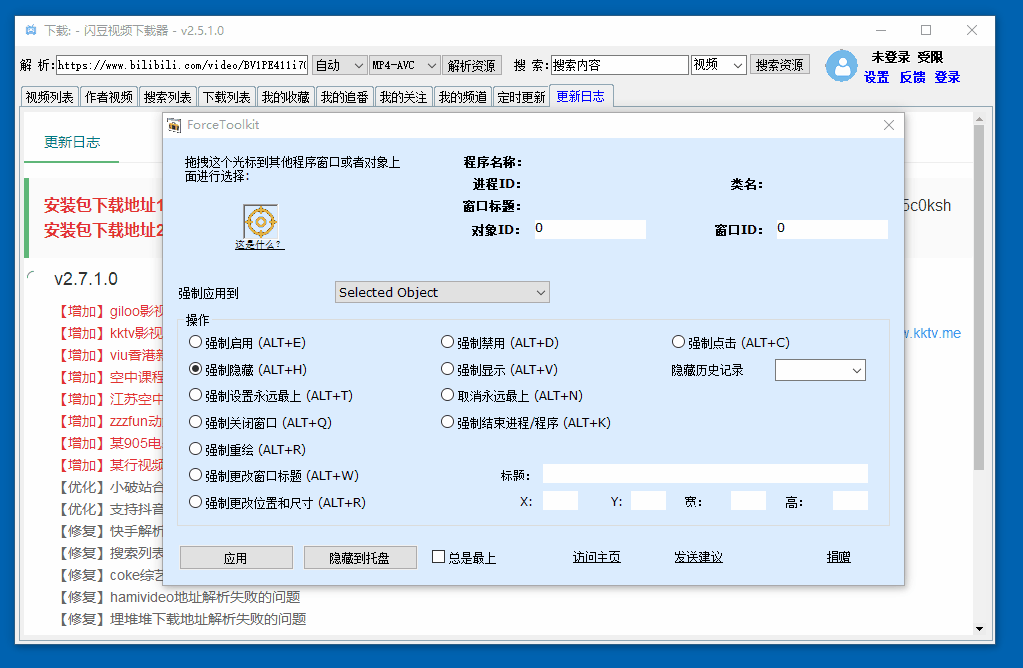Image resolution: width=1023 pixels, height=668 pixels.
Task: Click the 解析资源 button
Action: coord(472,65)
